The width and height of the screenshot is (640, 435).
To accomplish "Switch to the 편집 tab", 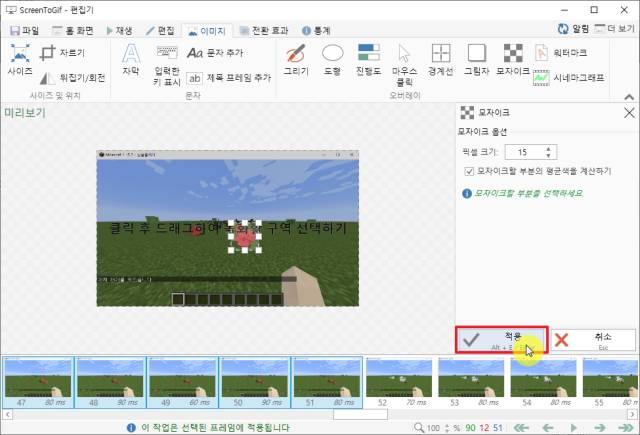I will pos(160,31).
